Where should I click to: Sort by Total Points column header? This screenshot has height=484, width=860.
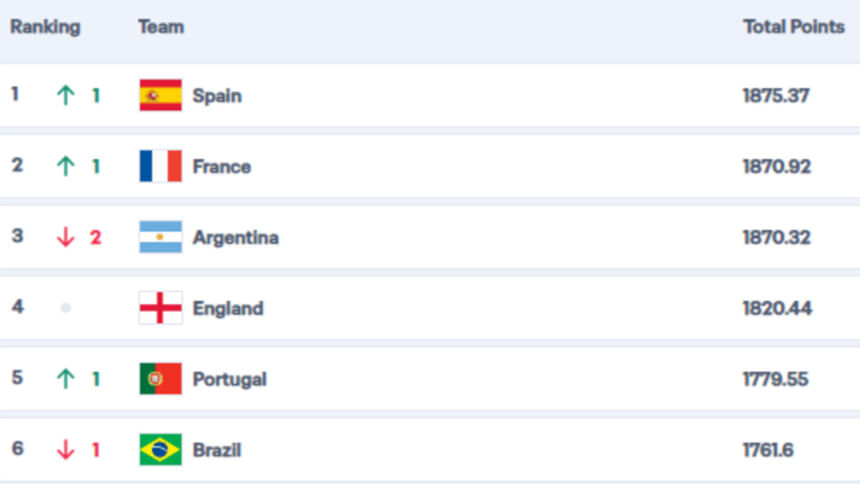click(794, 26)
